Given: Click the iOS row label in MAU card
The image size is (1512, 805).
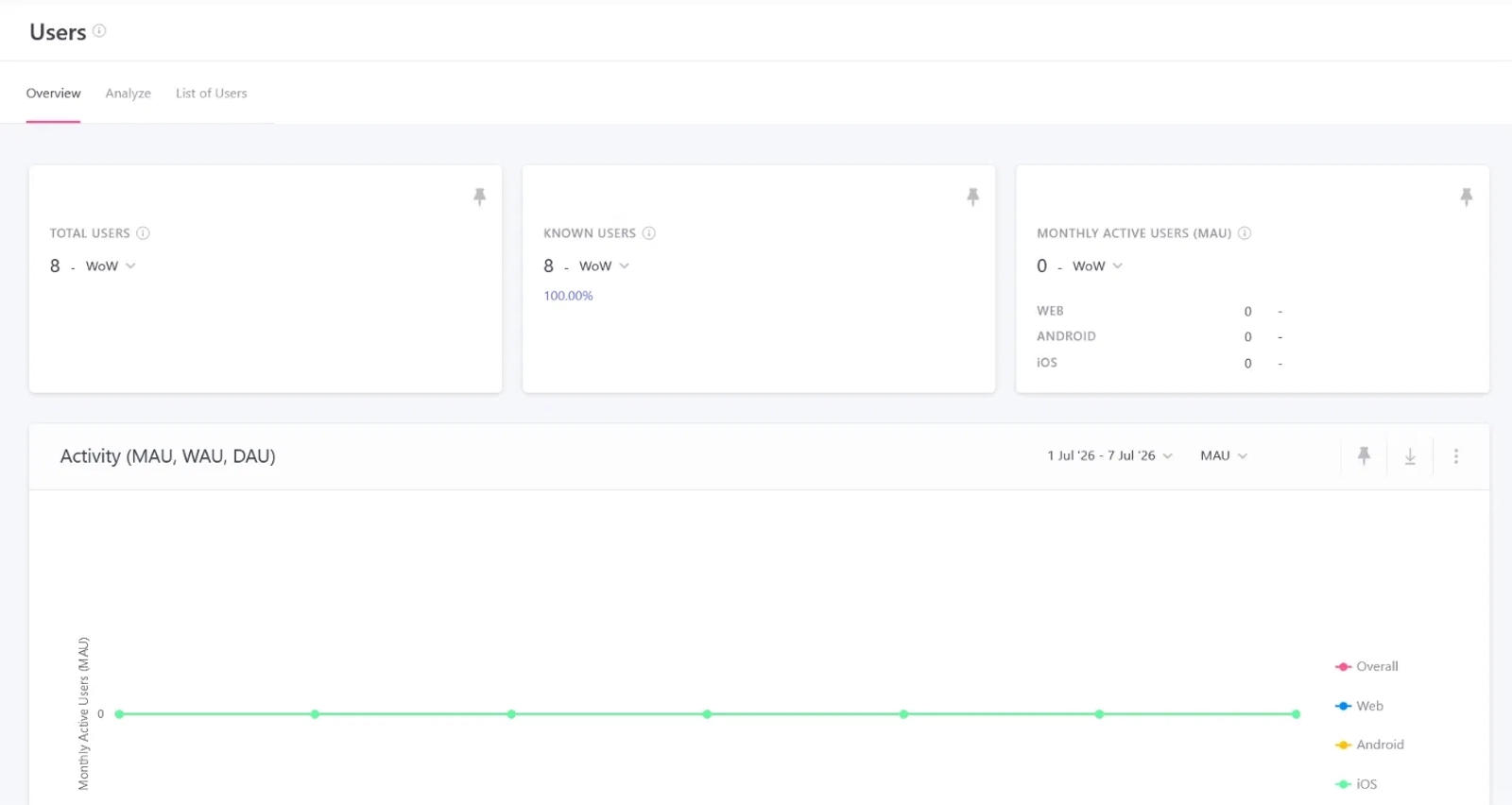Looking at the screenshot, I should (1047, 363).
